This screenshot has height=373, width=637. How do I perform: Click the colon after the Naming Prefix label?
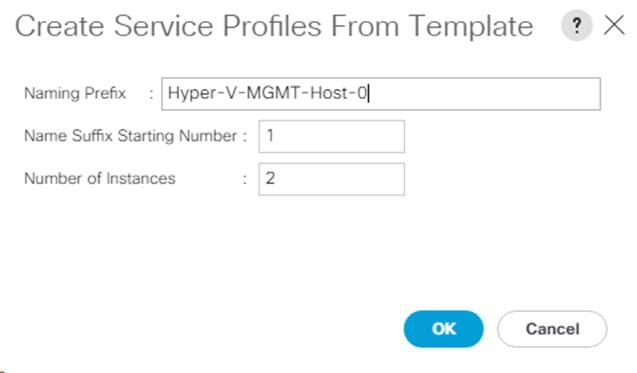point(151,94)
